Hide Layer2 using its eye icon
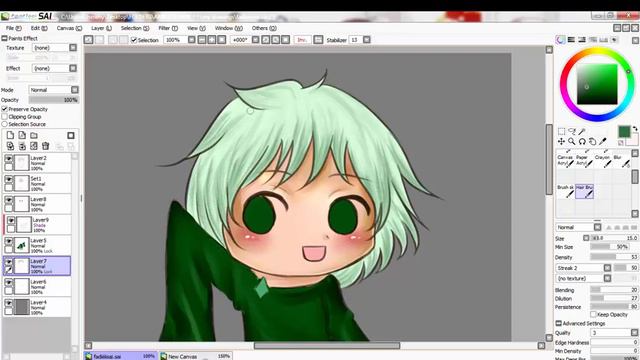640x360 pixels. 8,159
